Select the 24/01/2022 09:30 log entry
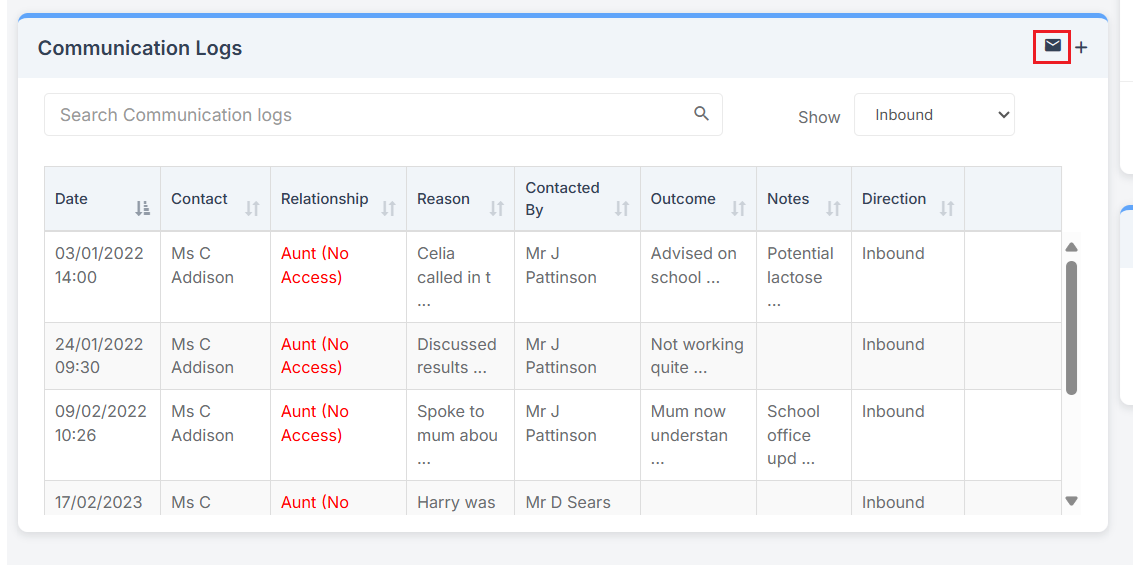The height and width of the screenshot is (565, 1137). click(553, 356)
